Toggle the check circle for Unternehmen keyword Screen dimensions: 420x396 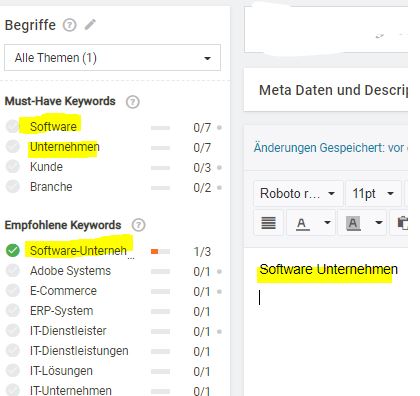pyautogui.click(x=13, y=146)
